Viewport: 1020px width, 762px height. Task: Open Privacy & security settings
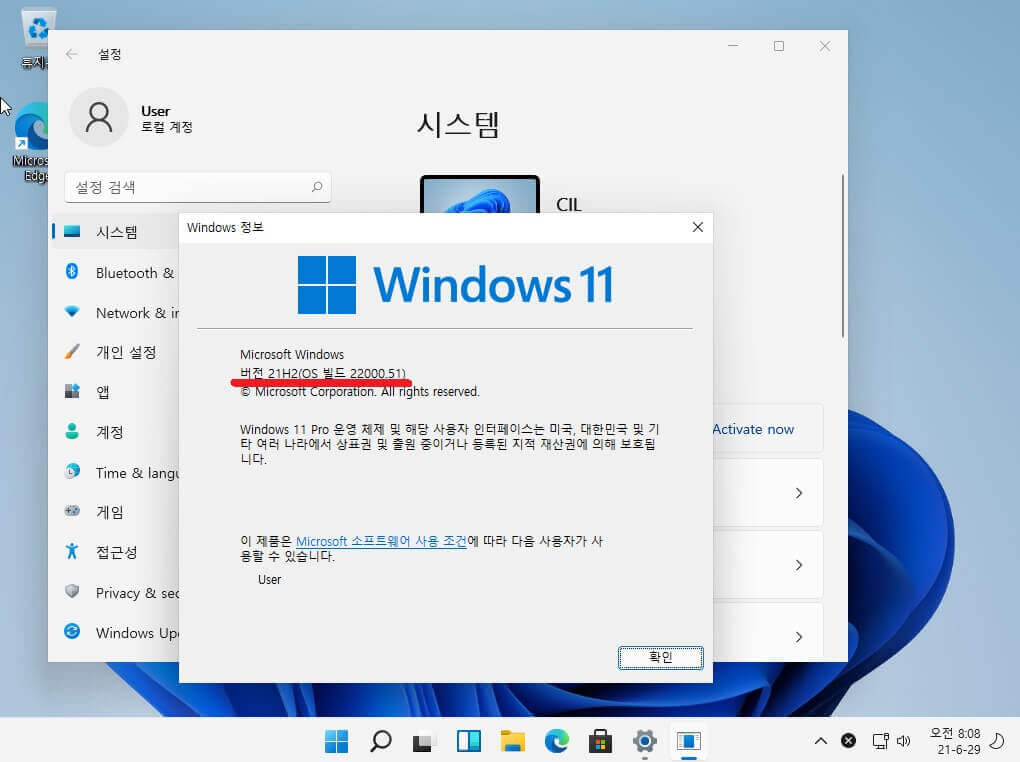click(x=118, y=593)
